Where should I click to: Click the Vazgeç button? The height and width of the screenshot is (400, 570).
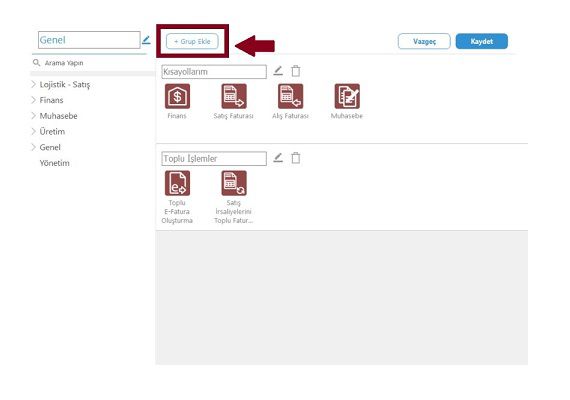[424, 41]
